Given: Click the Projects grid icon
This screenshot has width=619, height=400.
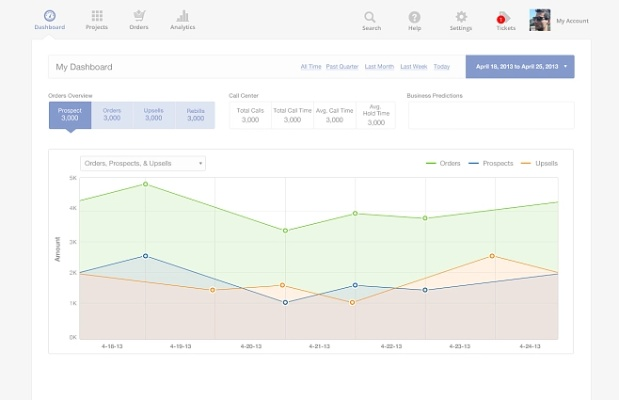Looking at the screenshot, I should [97, 16].
